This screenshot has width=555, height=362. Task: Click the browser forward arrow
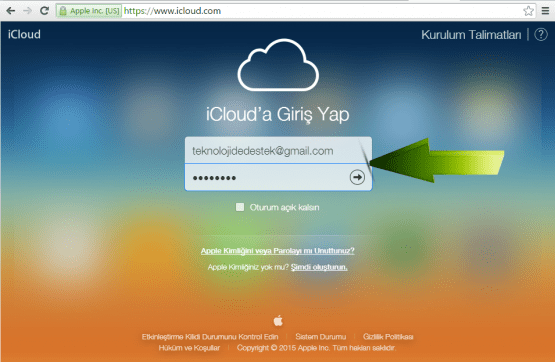(x=27, y=11)
